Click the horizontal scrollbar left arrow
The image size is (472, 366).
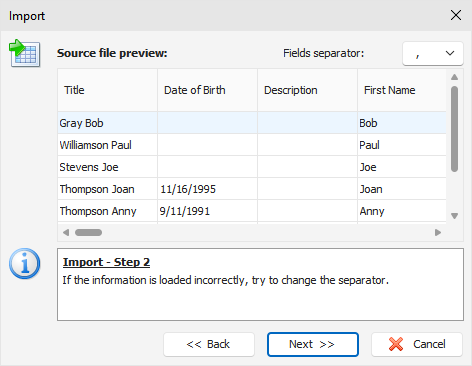pyautogui.click(x=66, y=232)
